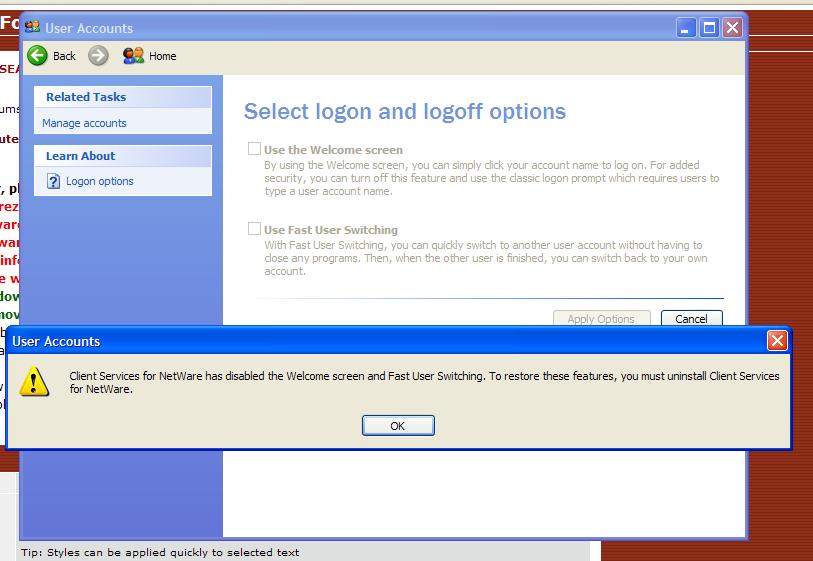Click the 'Select logon and logoff options' heading
The width and height of the screenshot is (813, 561).
[x=404, y=111]
